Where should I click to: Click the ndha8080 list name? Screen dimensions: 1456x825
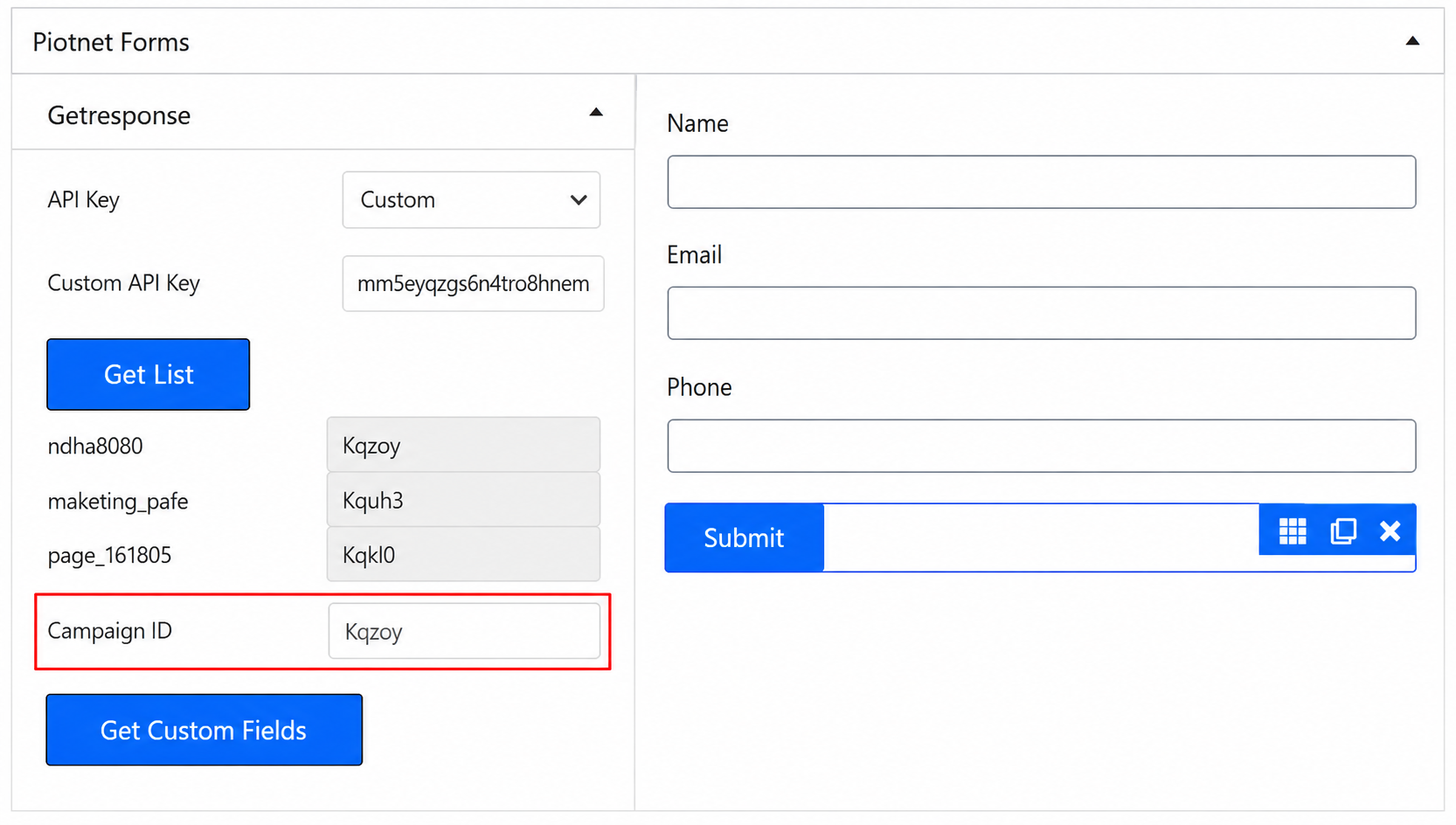(95, 446)
